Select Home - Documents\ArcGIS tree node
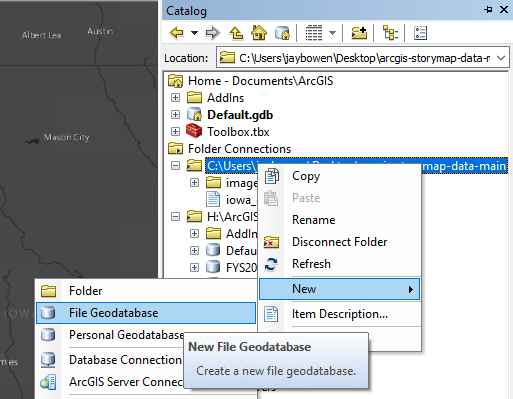 (260, 81)
